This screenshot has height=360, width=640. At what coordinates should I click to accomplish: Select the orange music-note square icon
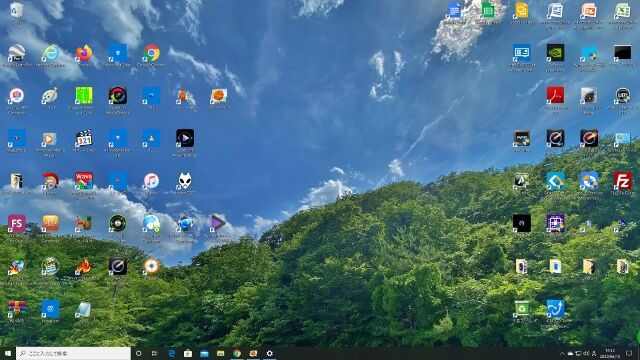pos(50,223)
